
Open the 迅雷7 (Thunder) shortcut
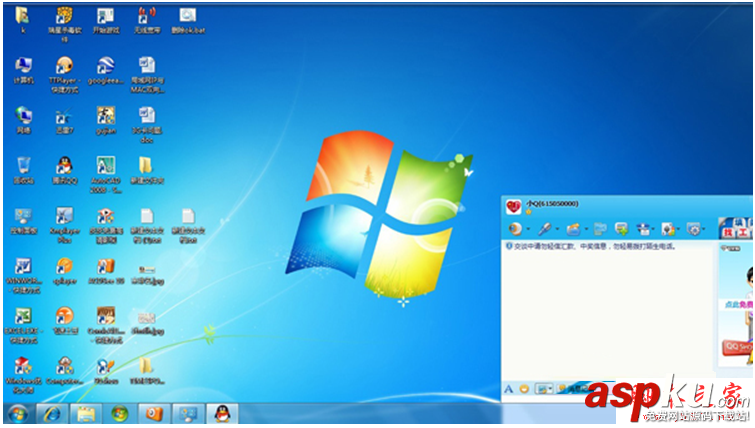[64, 115]
